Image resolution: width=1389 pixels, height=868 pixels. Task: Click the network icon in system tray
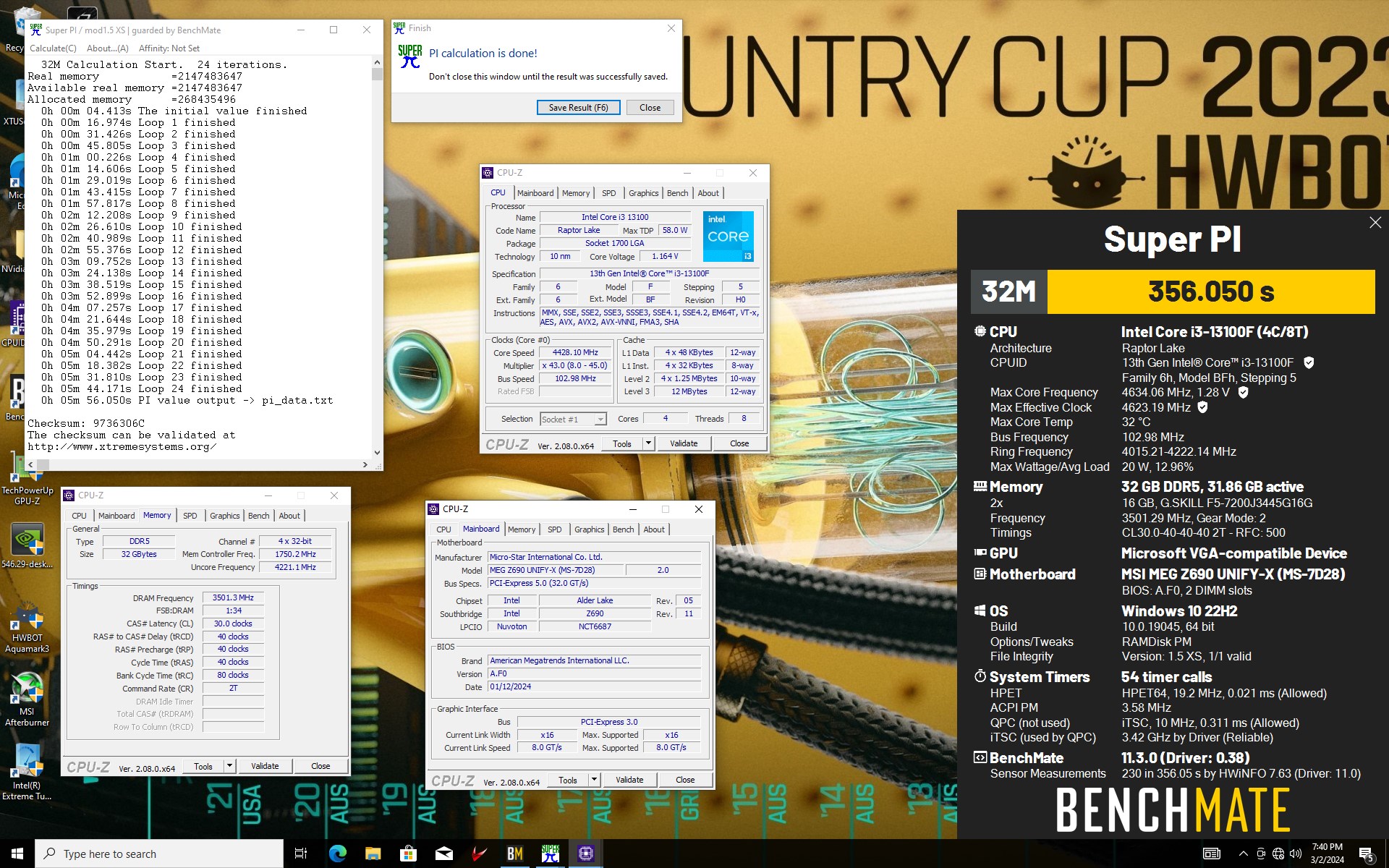1278,854
